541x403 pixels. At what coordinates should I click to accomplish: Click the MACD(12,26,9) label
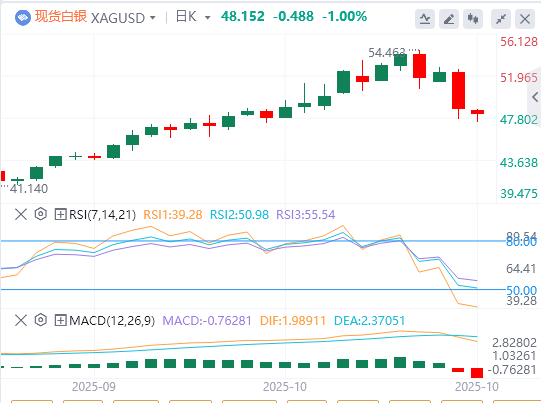tap(112, 321)
